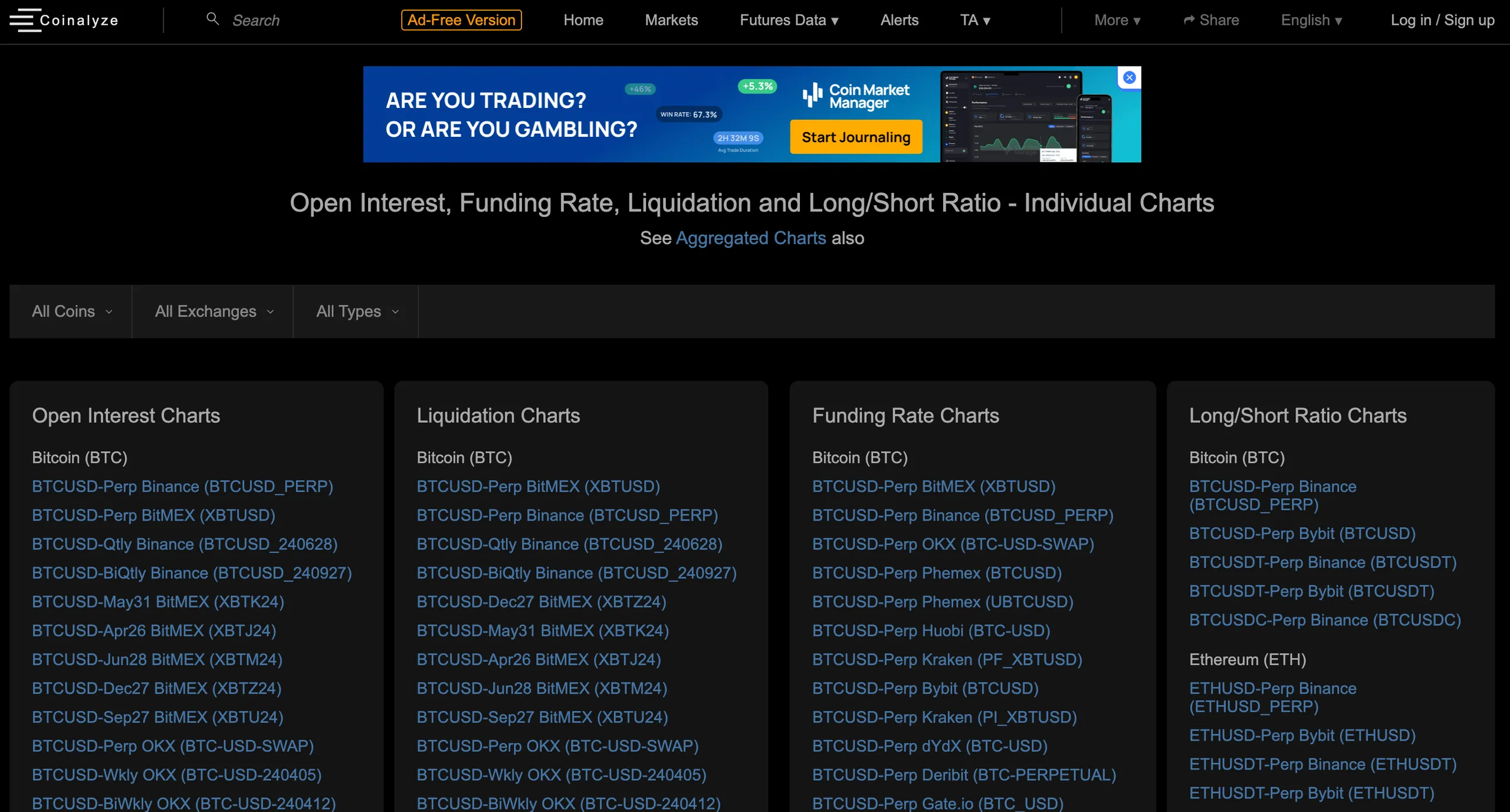Viewport: 1510px width, 812px height.
Task: Expand the Futures Data menu
Action: pos(789,20)
